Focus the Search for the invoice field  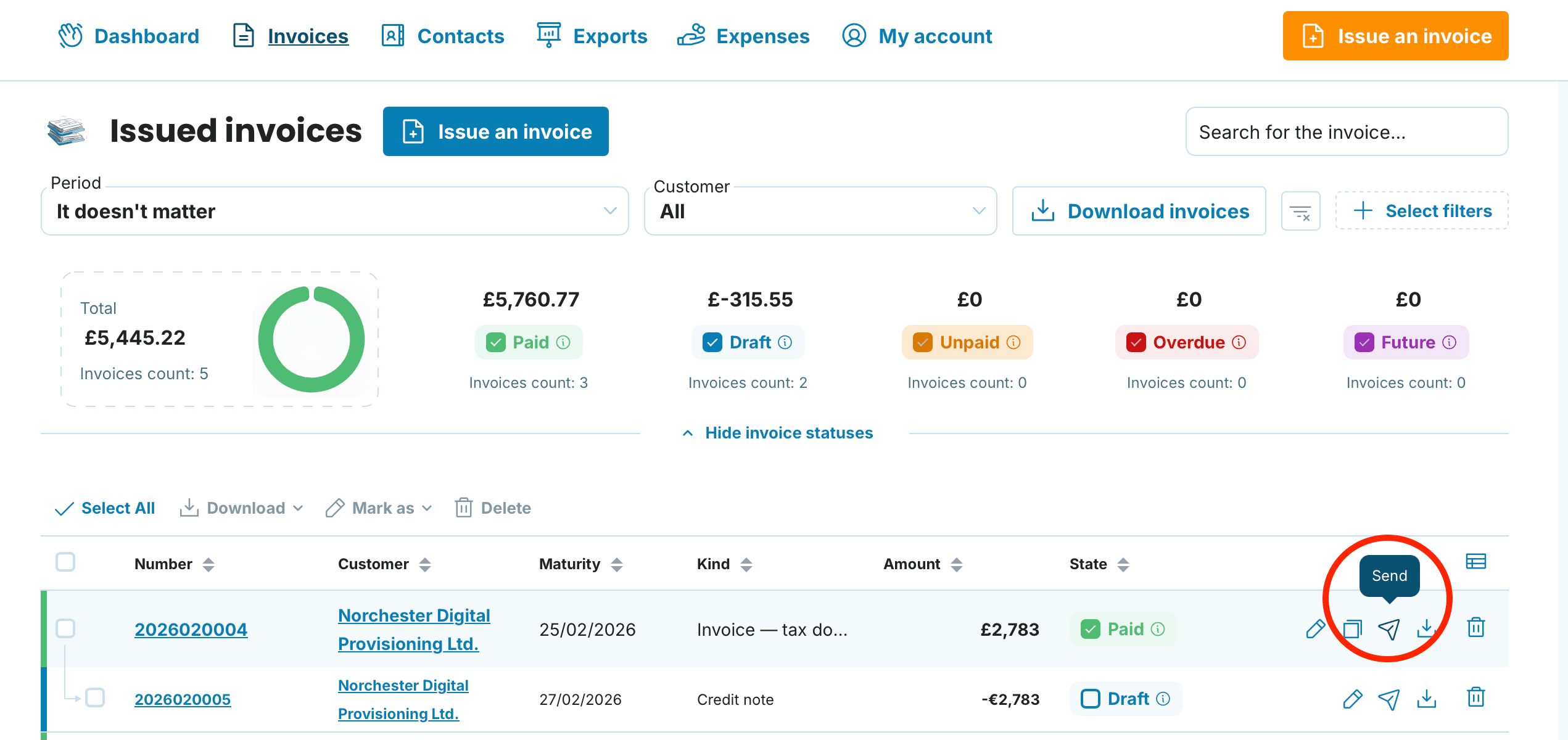click(x=1347, y=132)
